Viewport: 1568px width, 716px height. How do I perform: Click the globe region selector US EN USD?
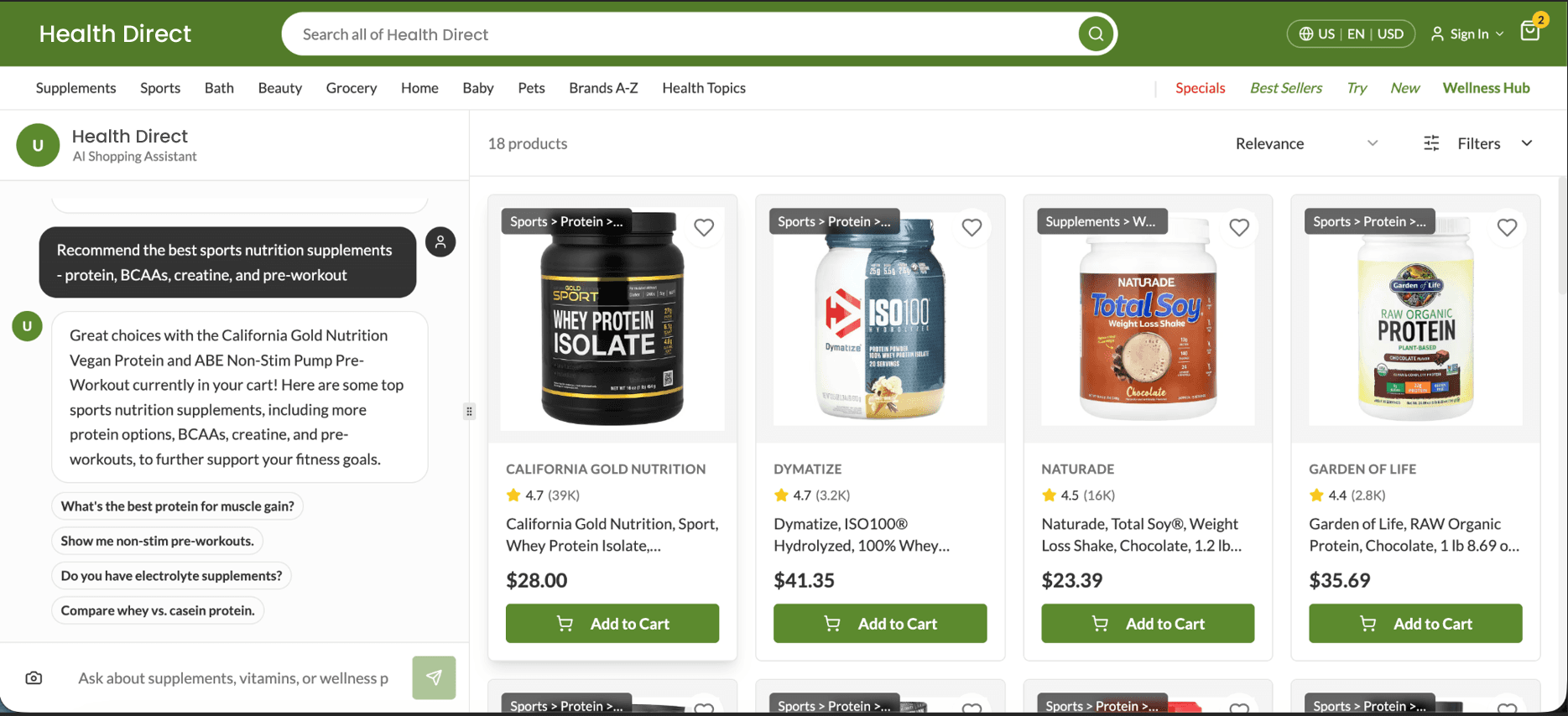(x=1351, y=34)
